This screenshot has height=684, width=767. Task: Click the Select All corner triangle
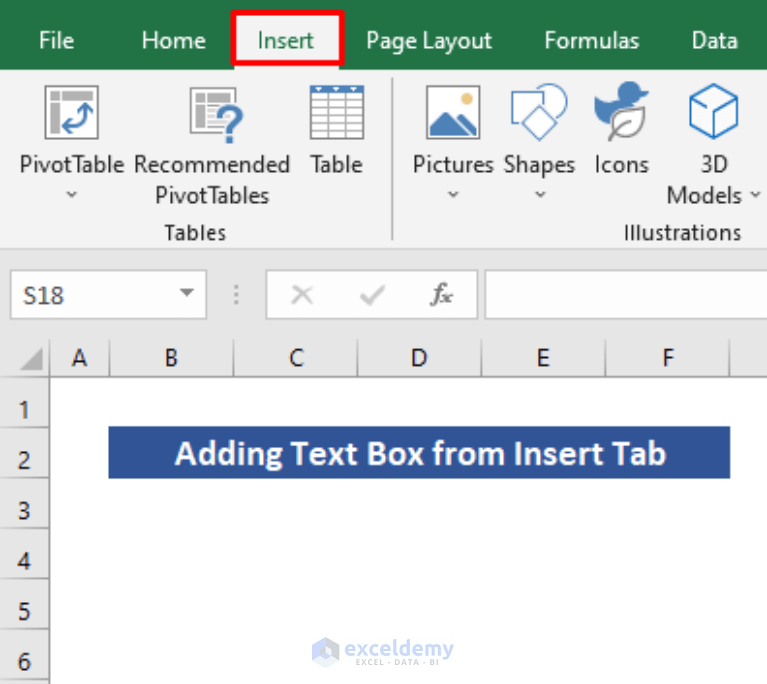pos(31,358)
